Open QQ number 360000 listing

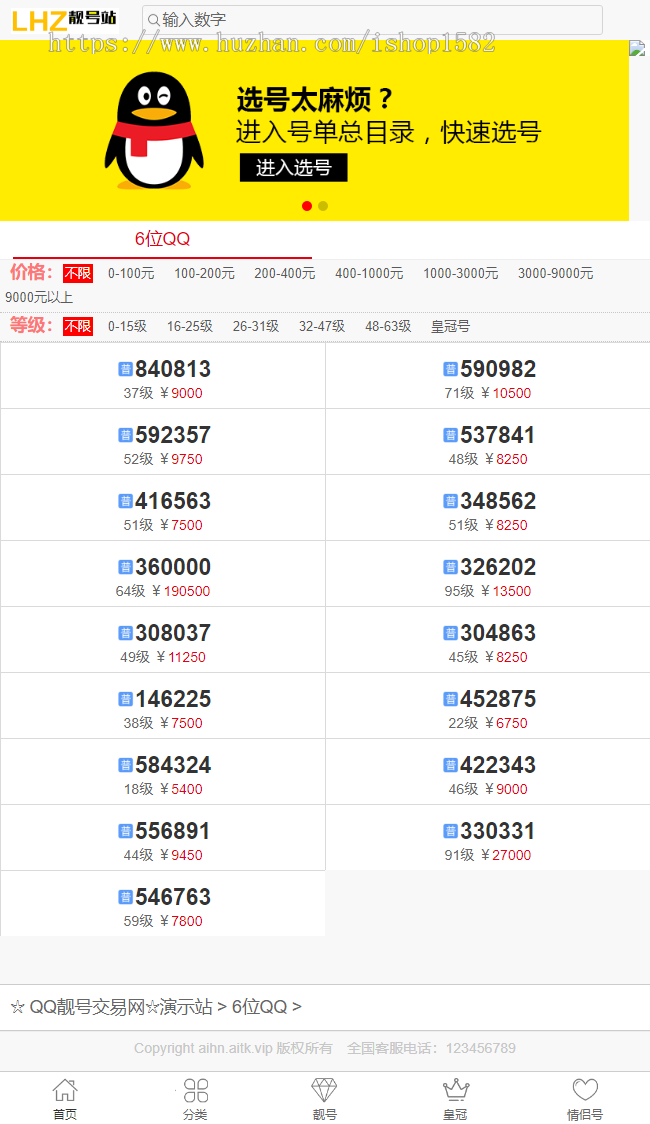pyautogui.click(x=172, y=567)
